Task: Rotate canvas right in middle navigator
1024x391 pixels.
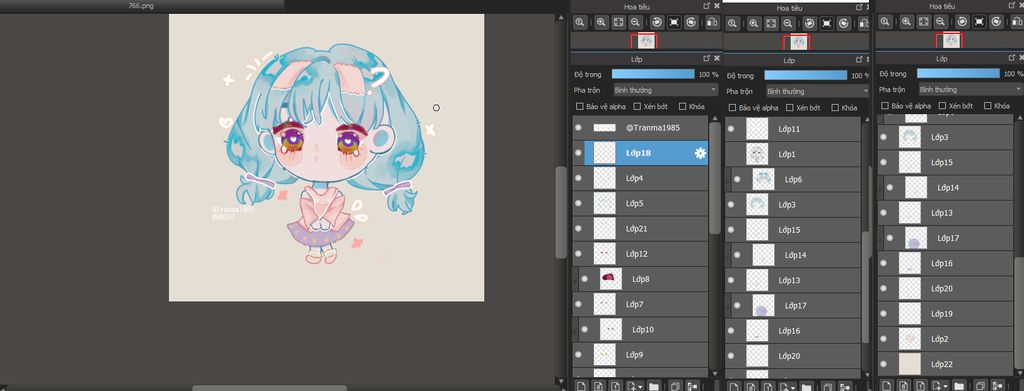Action: pyautogui.click(x=844, y=23)
